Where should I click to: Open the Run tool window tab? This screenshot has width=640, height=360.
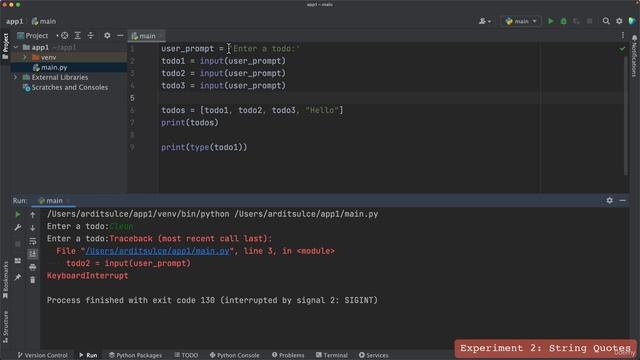(x=88, y=355)
